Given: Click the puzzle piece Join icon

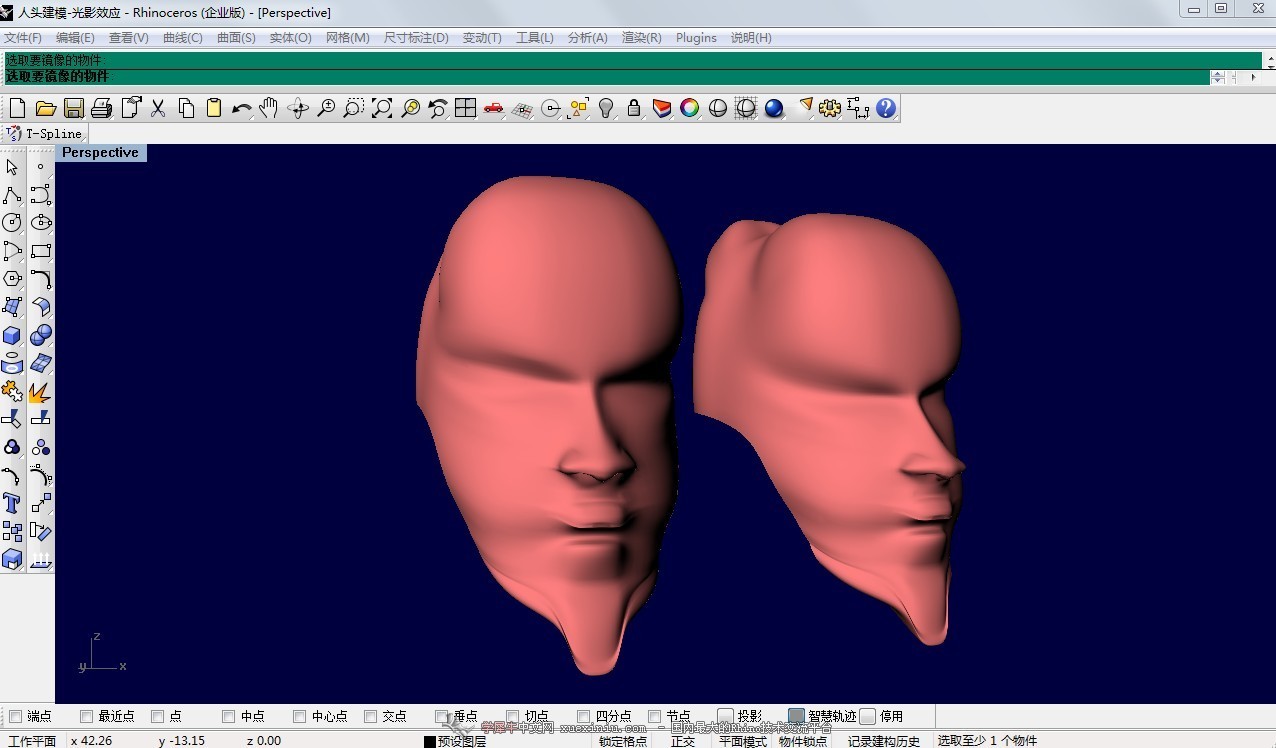Looking at the screenshot, I should coord(12,391).
